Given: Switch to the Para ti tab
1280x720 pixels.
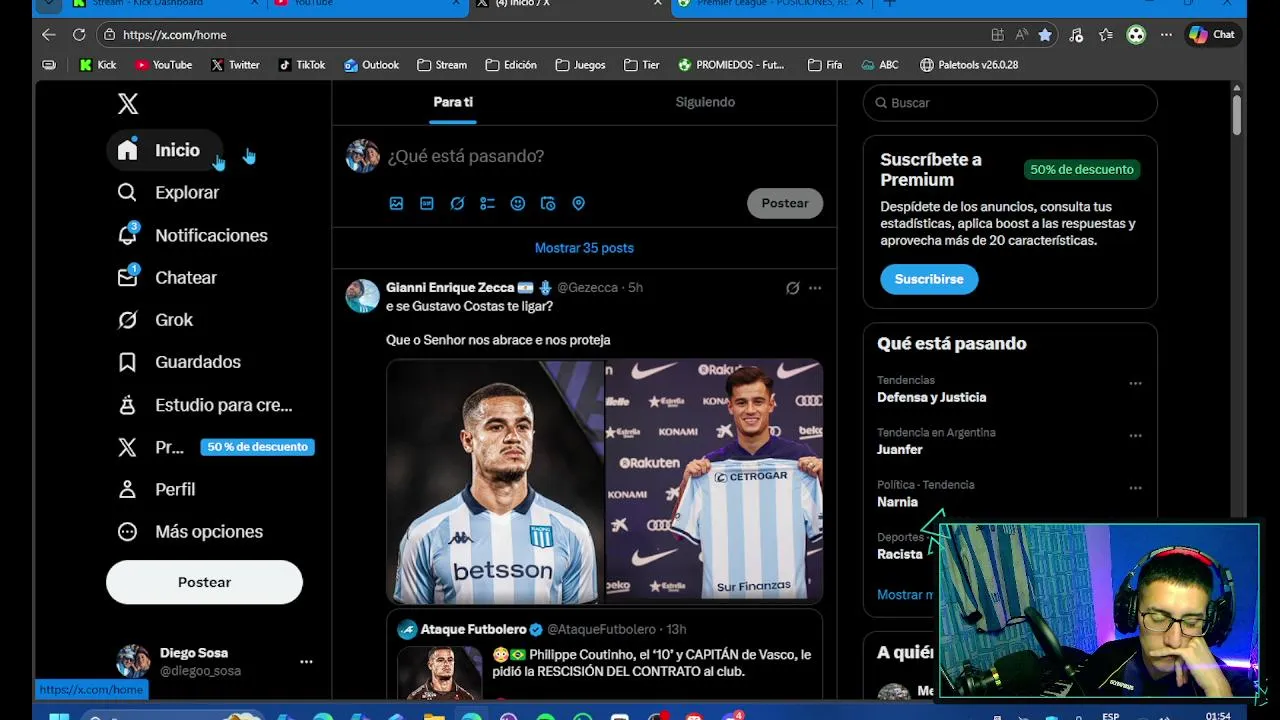Looking at the screenshot, I should point(453,102).
